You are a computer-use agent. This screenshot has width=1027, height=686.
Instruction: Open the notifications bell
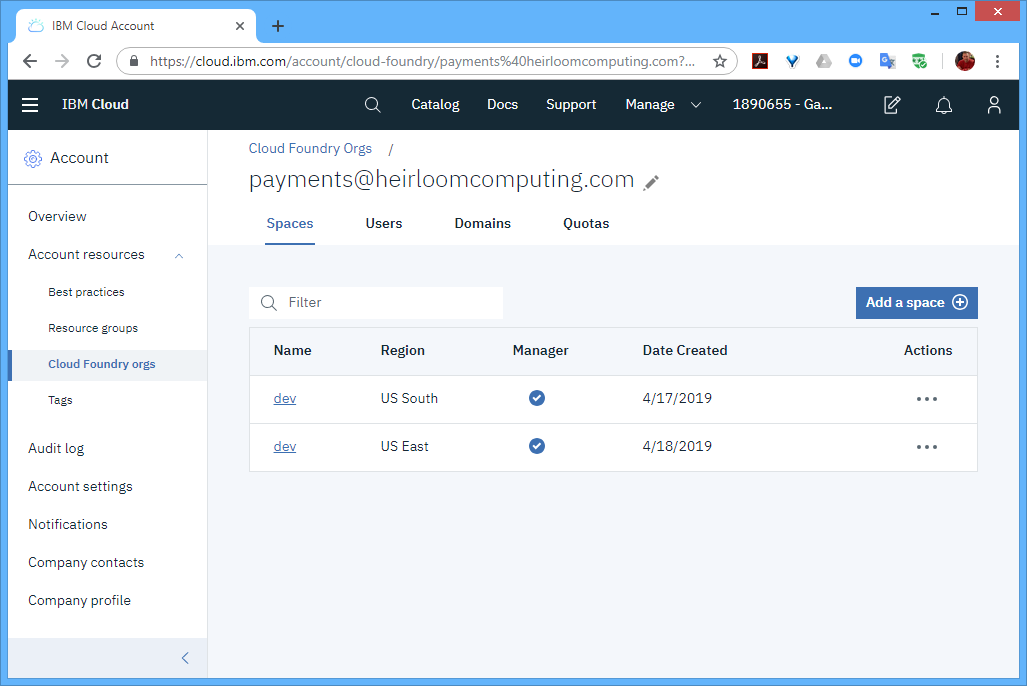(944, 105)
